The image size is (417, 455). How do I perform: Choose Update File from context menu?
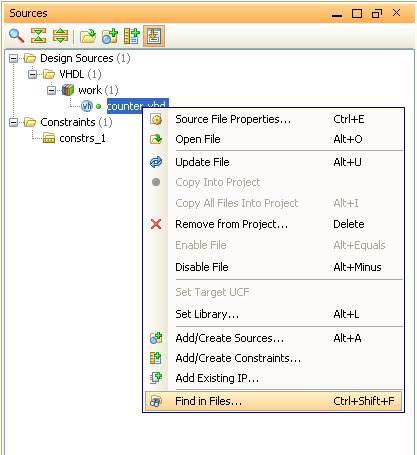pos(273,162)
